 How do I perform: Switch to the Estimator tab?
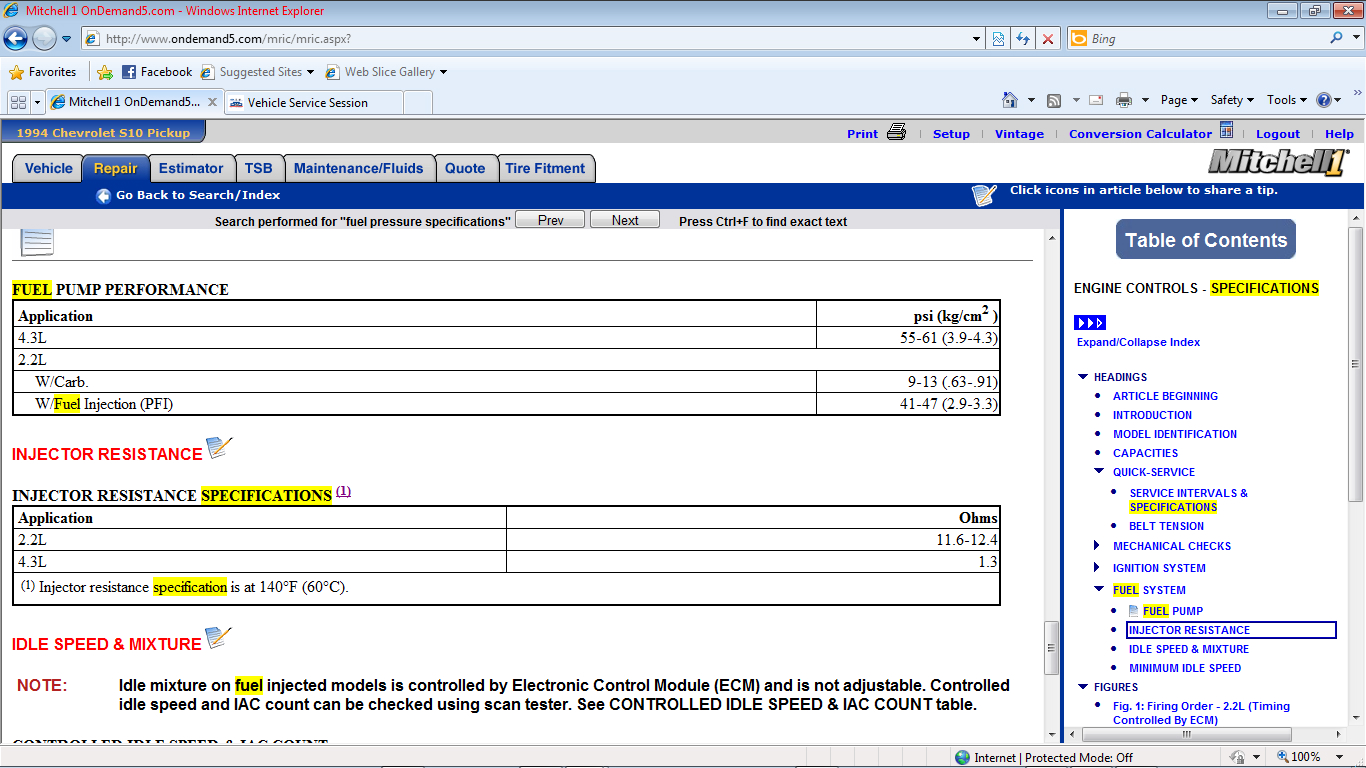coord(191,169)
